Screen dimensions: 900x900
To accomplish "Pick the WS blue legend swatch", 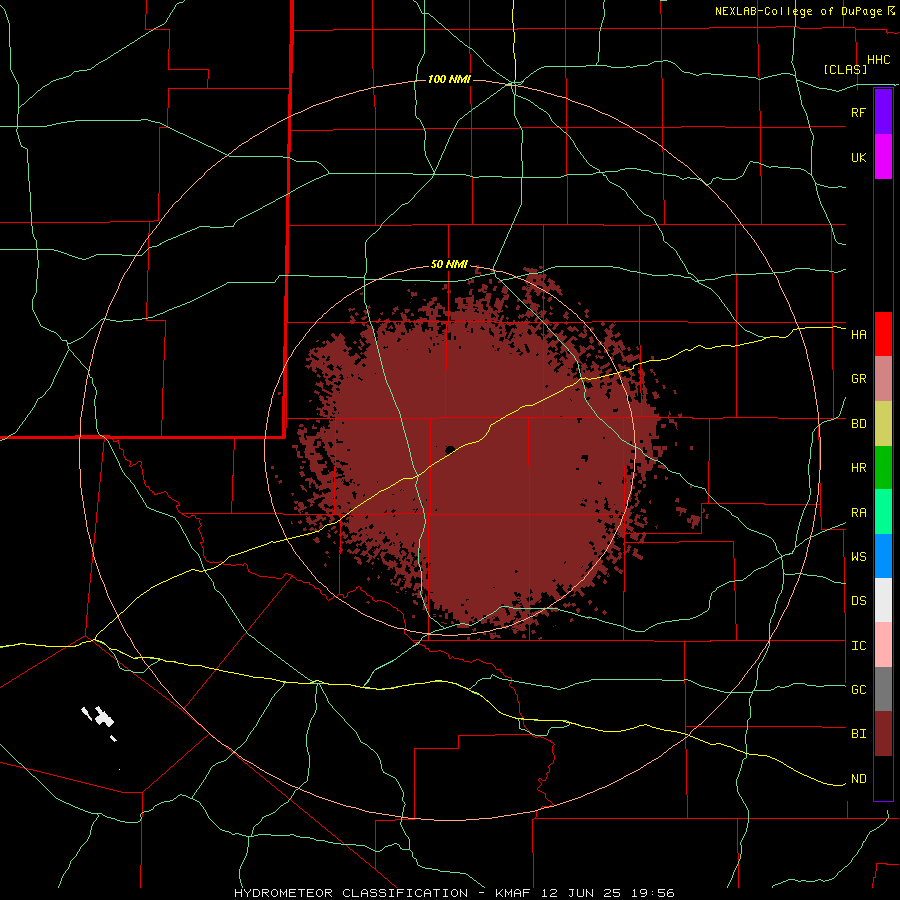I will click(883, 556).
